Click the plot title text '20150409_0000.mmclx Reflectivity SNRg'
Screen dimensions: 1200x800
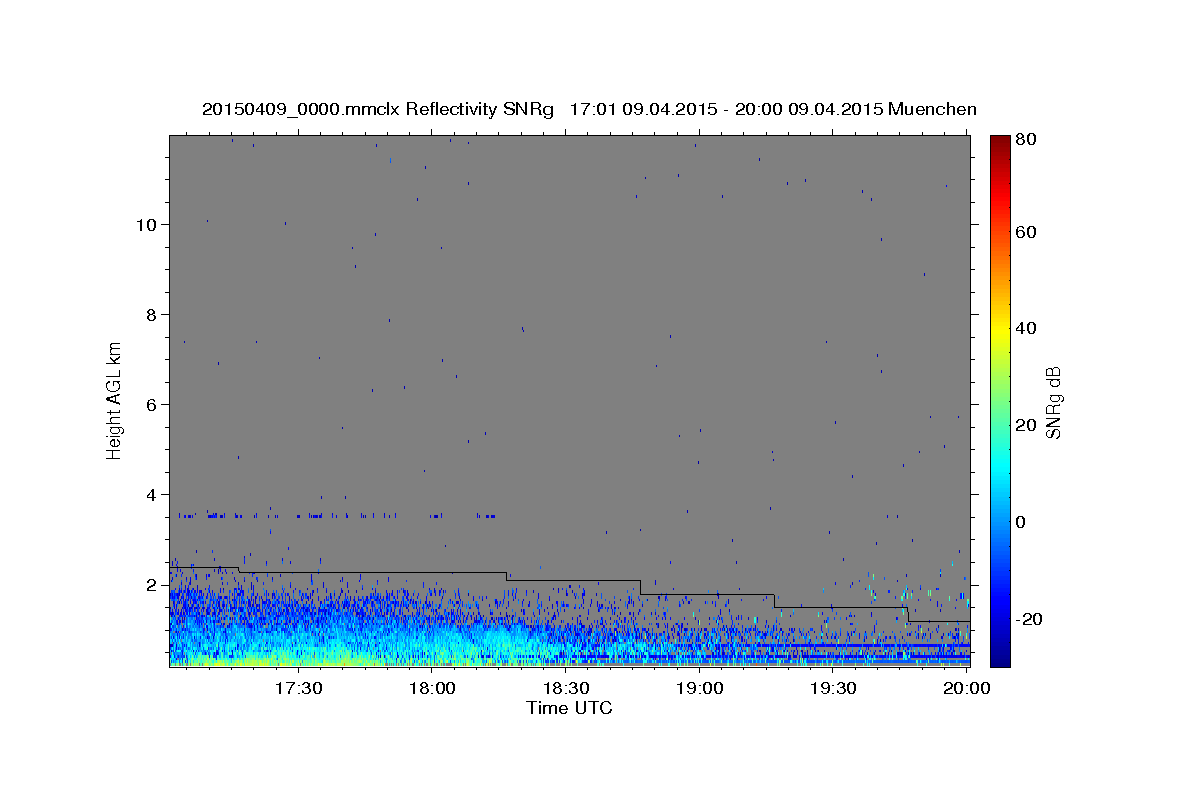pos(378,110)
